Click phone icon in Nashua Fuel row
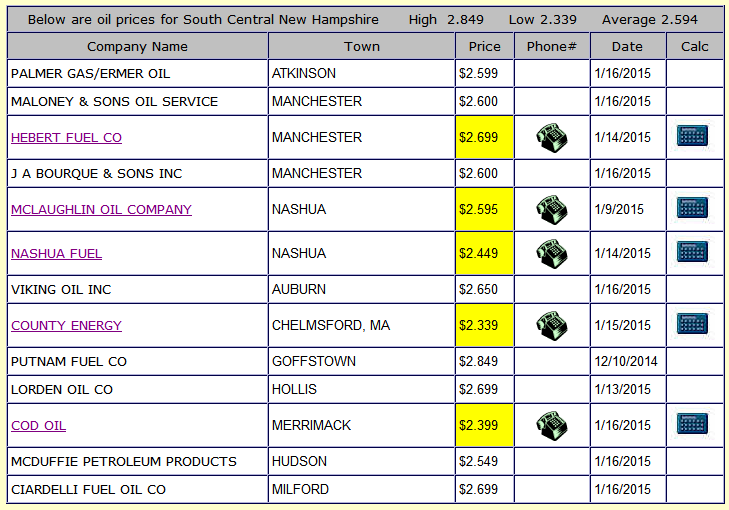This screenshot has width=729, height=510. (552, 253)
